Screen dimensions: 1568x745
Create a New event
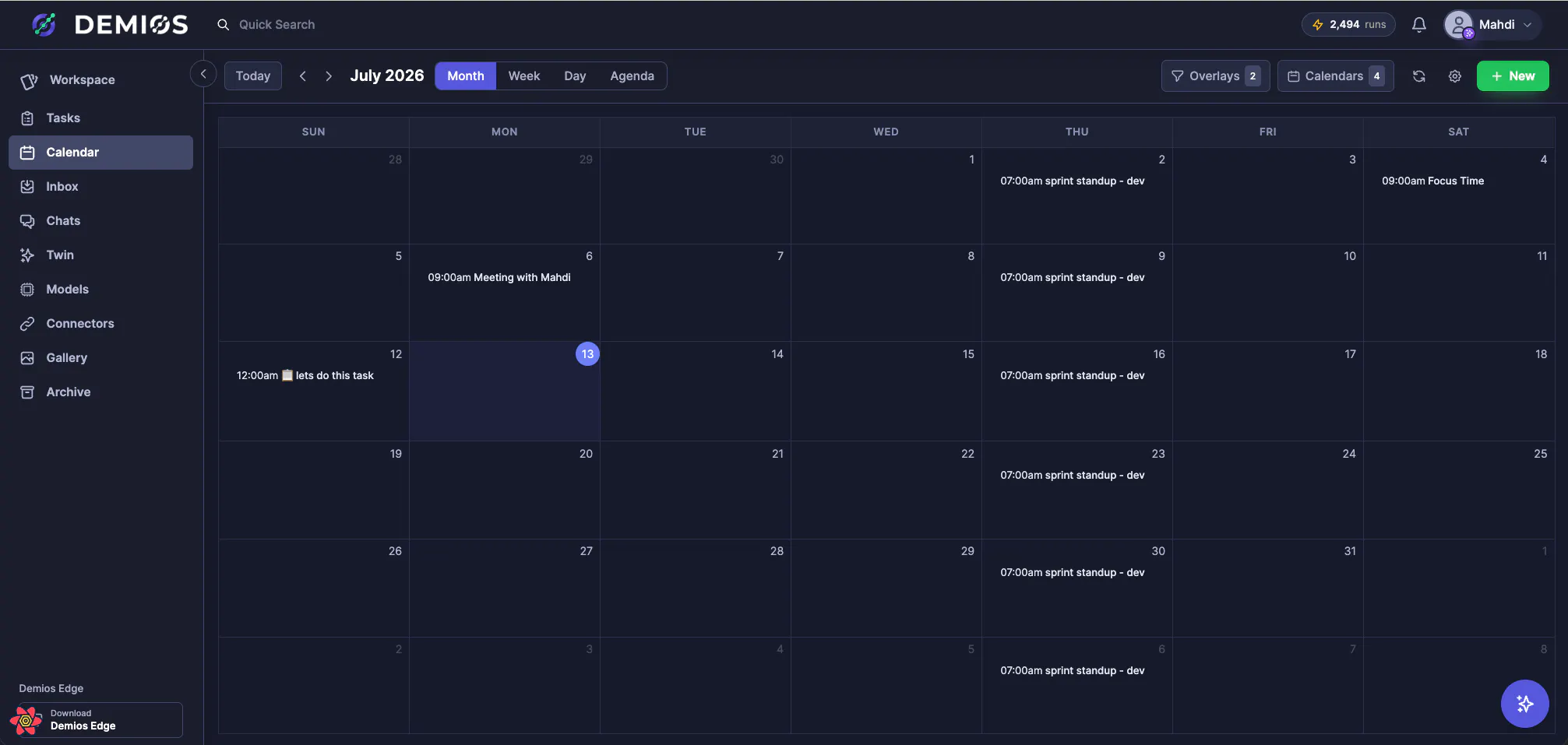pyautogui.click(x=1513, y=76)
